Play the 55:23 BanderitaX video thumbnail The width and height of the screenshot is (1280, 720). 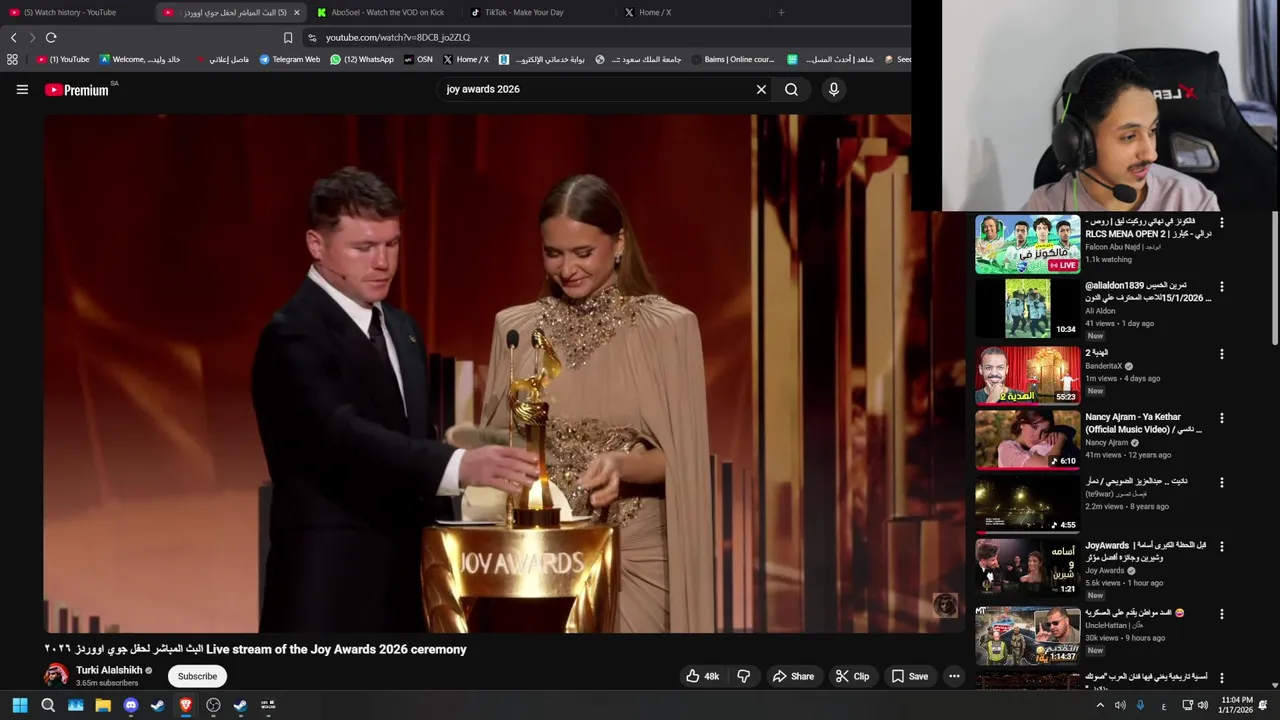[1028, 374]
